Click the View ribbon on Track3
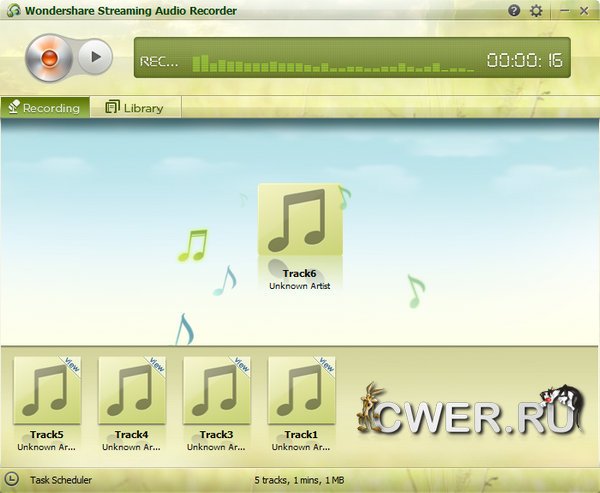This screenshot has height=493, width=600. point(242,365)
